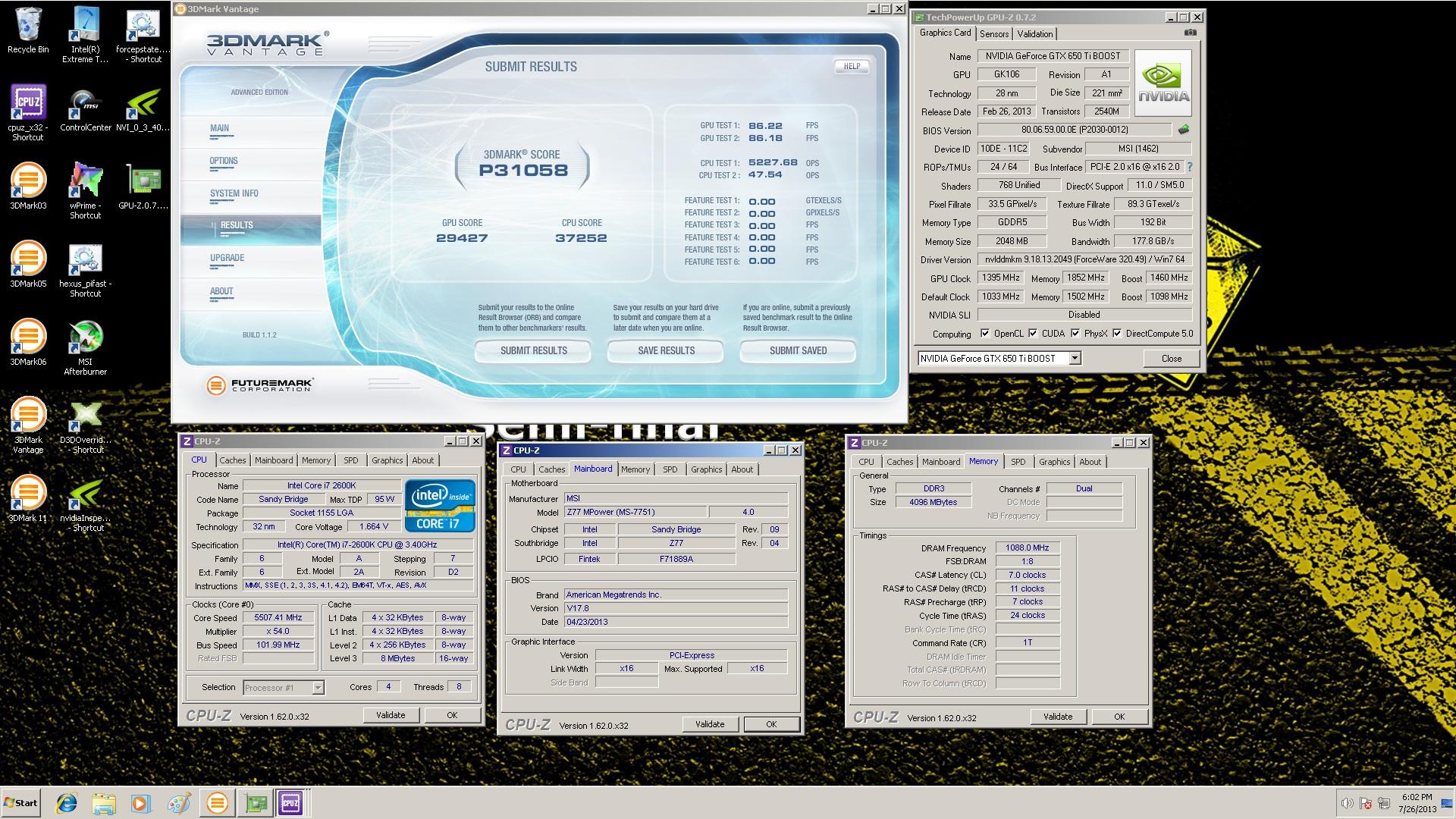Click OK in the CPU-Z Memory window
The height and width of the screenshot is (819, 1456).
1119,717
